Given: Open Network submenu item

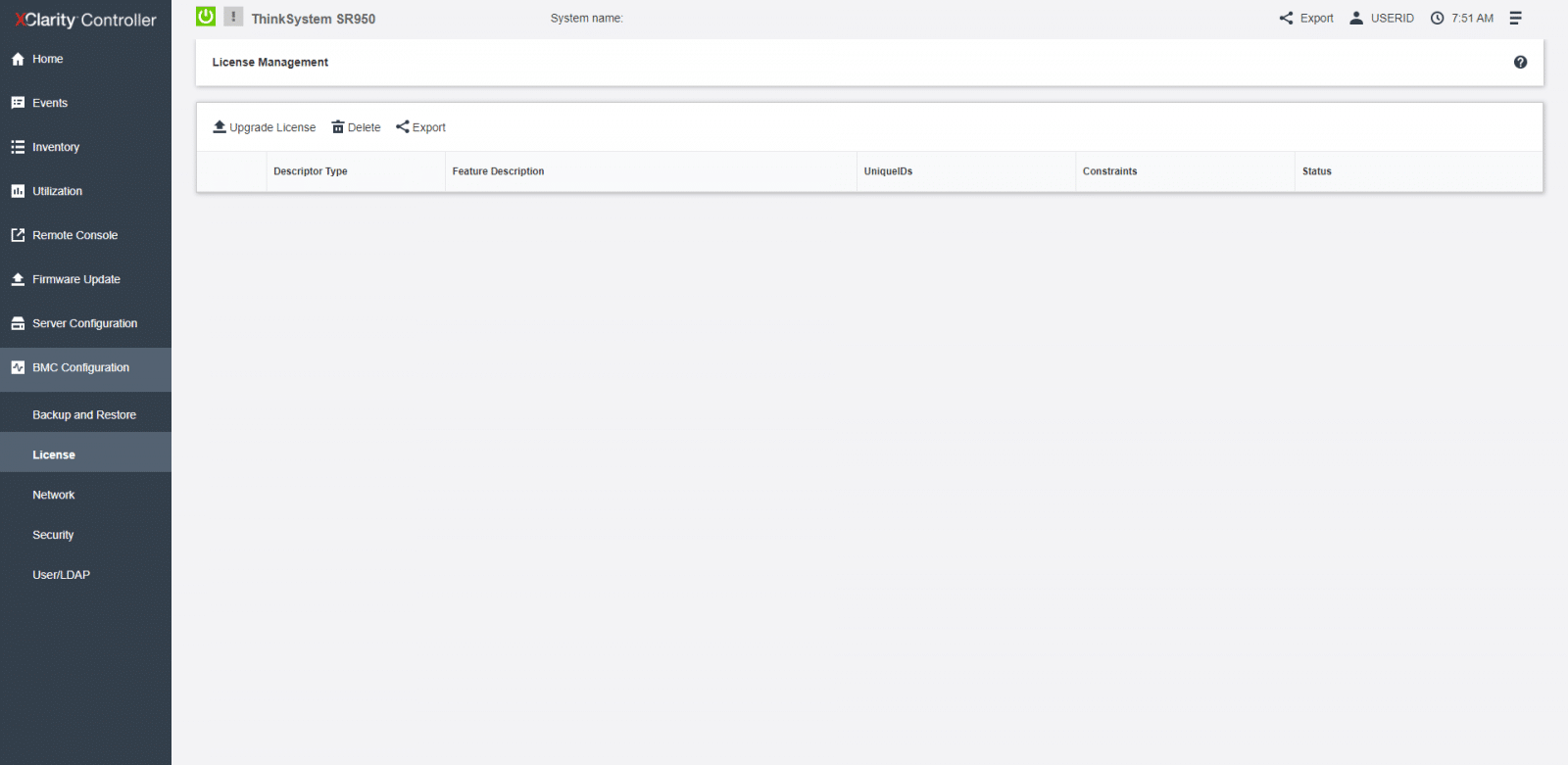Looking at the screenshot, I should 85,495.
